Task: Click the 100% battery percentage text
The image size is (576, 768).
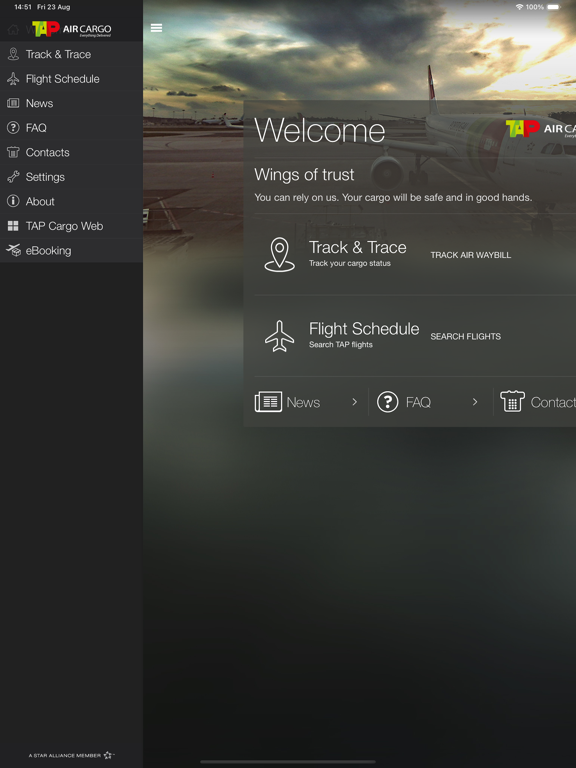Action: pos(535,7)
